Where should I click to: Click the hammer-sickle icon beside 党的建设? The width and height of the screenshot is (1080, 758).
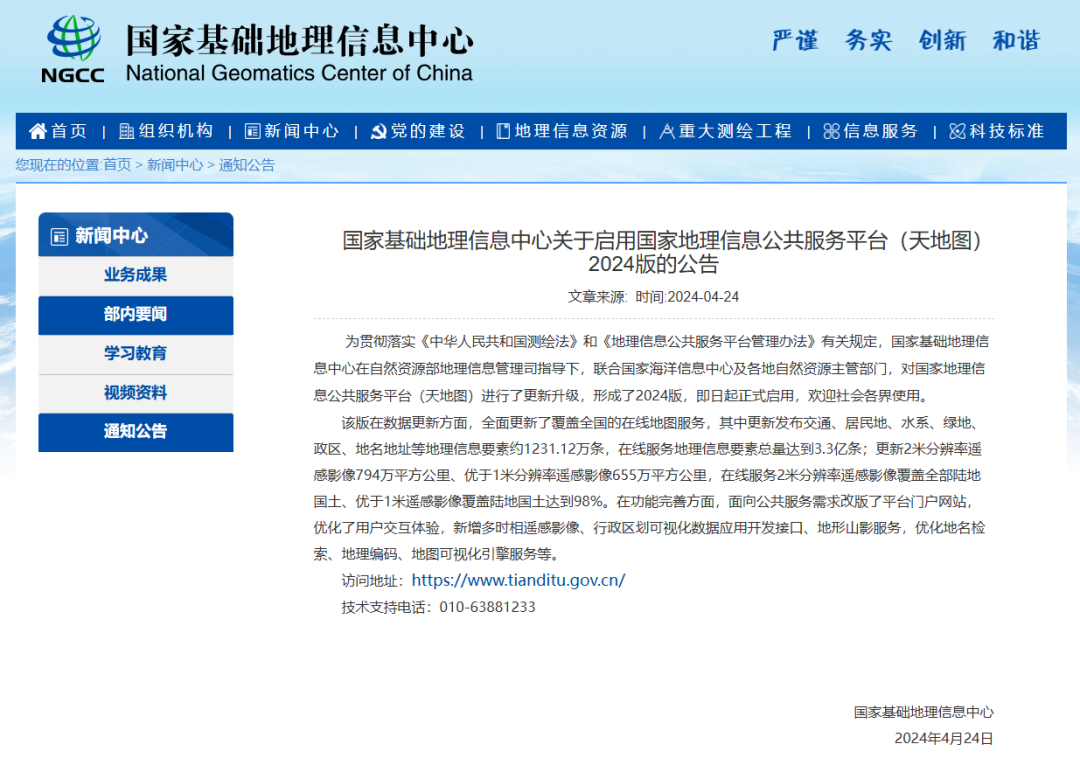click(x=378, y=131)
